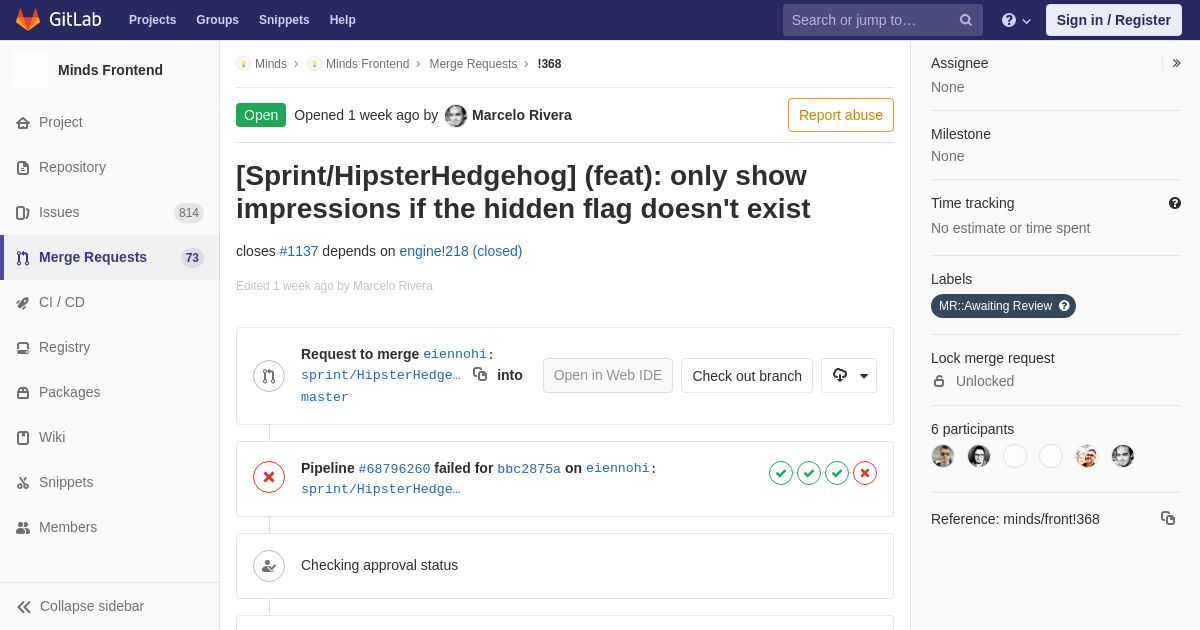
Task: Click the CI / CD rocket icon
Action: point(23,302)
